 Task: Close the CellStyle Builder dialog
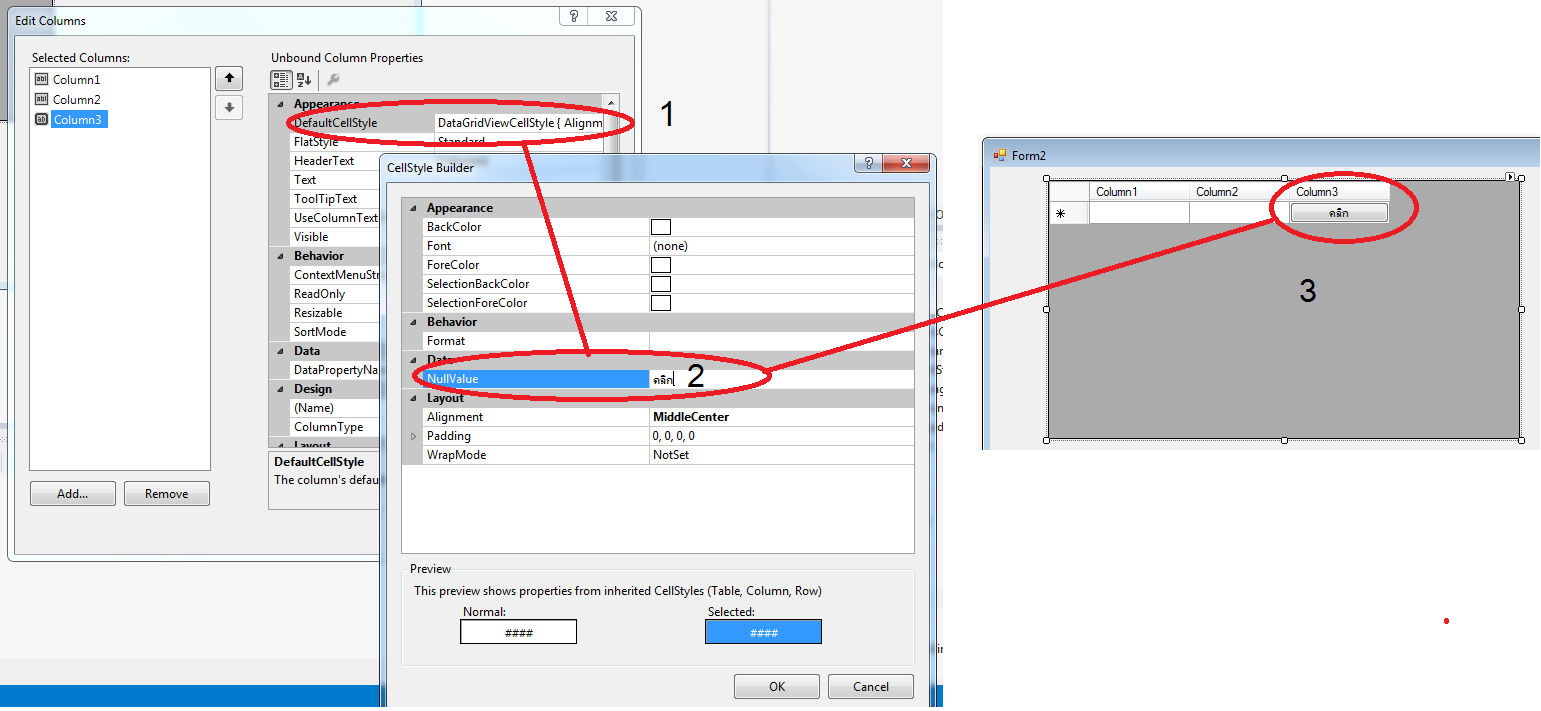(907, 163)
